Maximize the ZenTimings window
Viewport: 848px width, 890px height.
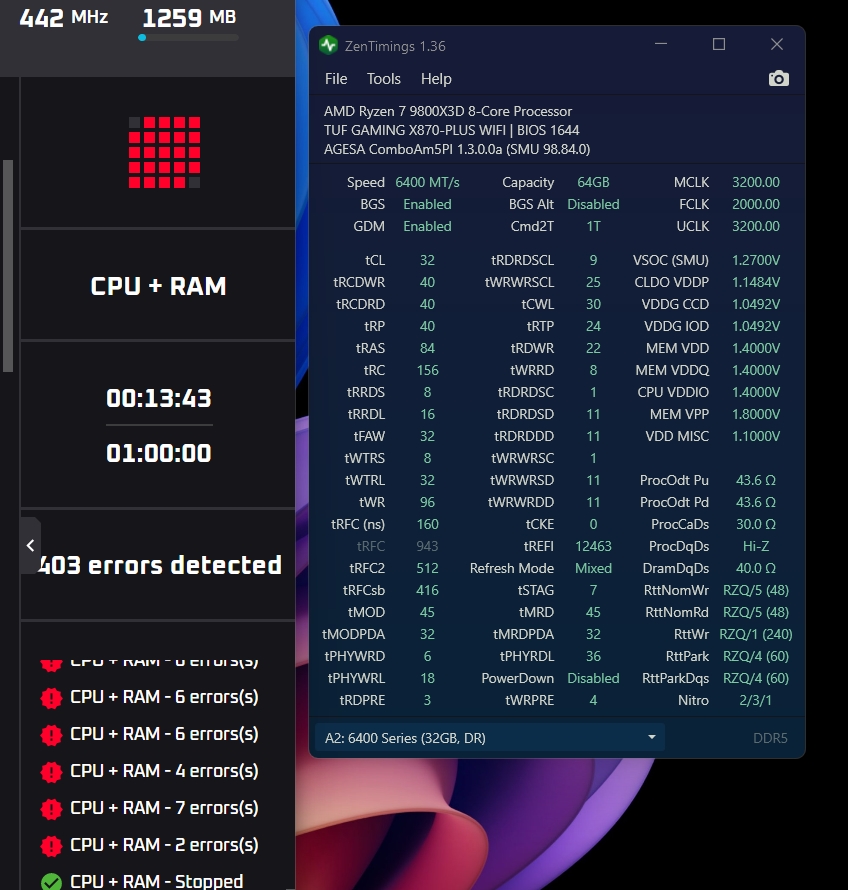click(719, 44)
